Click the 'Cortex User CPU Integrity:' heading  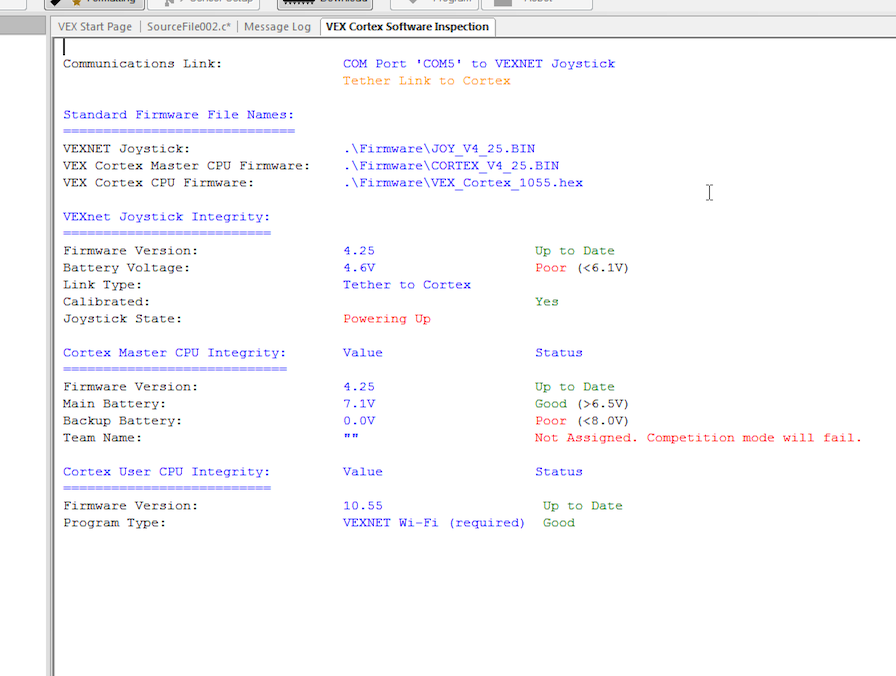[166, 472]
